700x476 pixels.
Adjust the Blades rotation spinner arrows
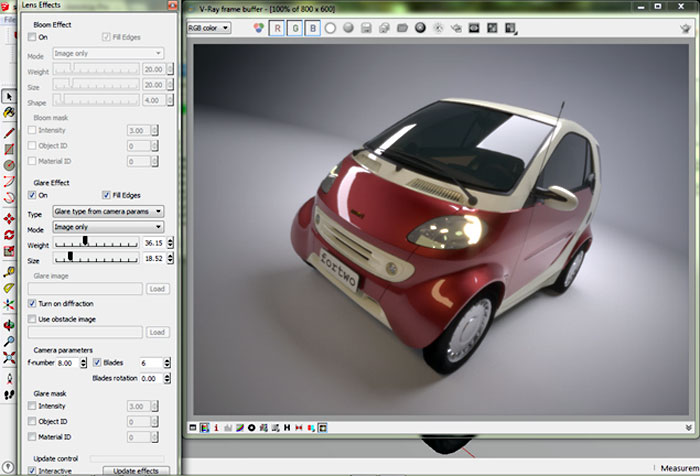pyautogui.click(x=167, y=379)
